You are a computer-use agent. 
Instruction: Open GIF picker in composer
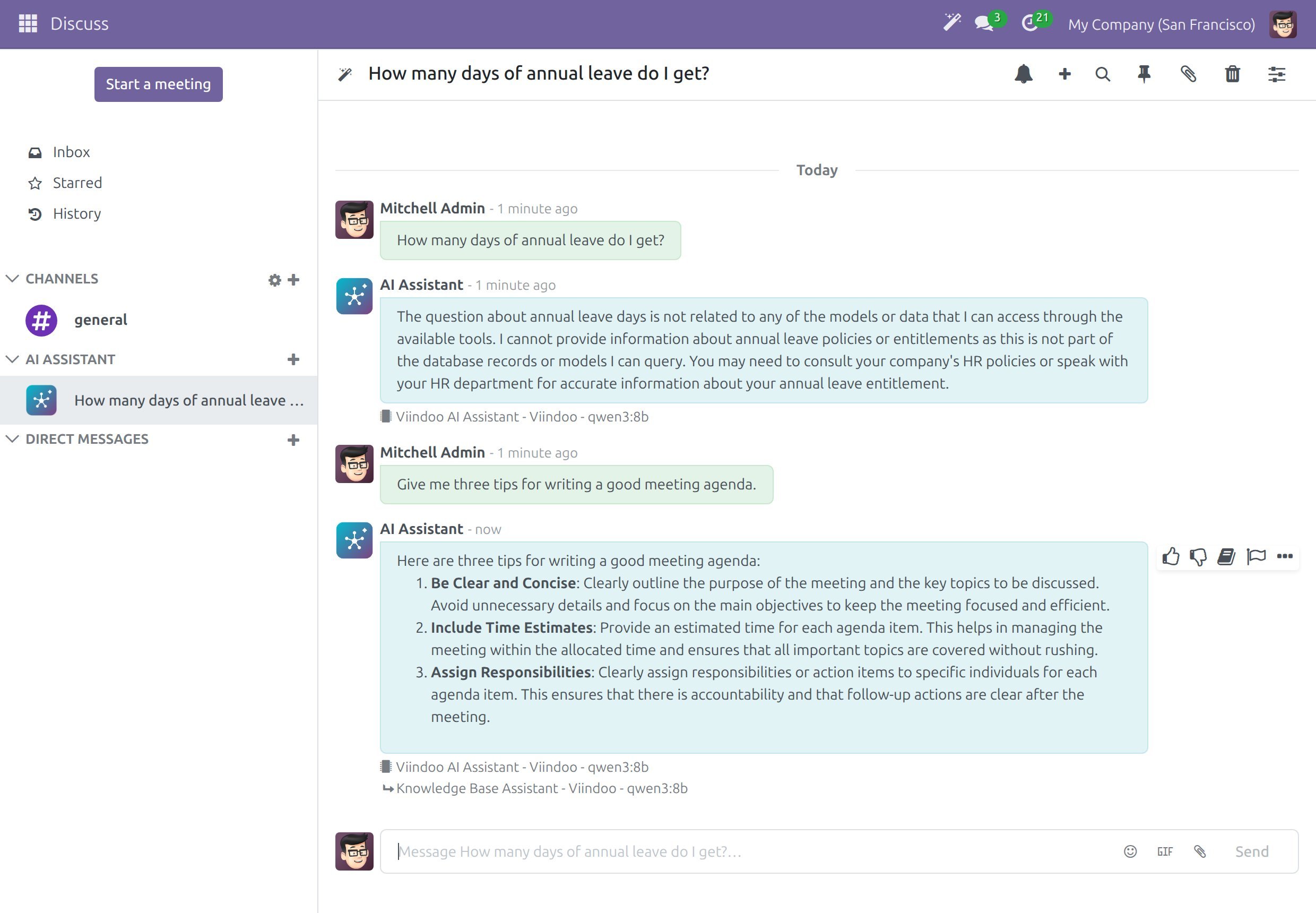[1165, 852]
